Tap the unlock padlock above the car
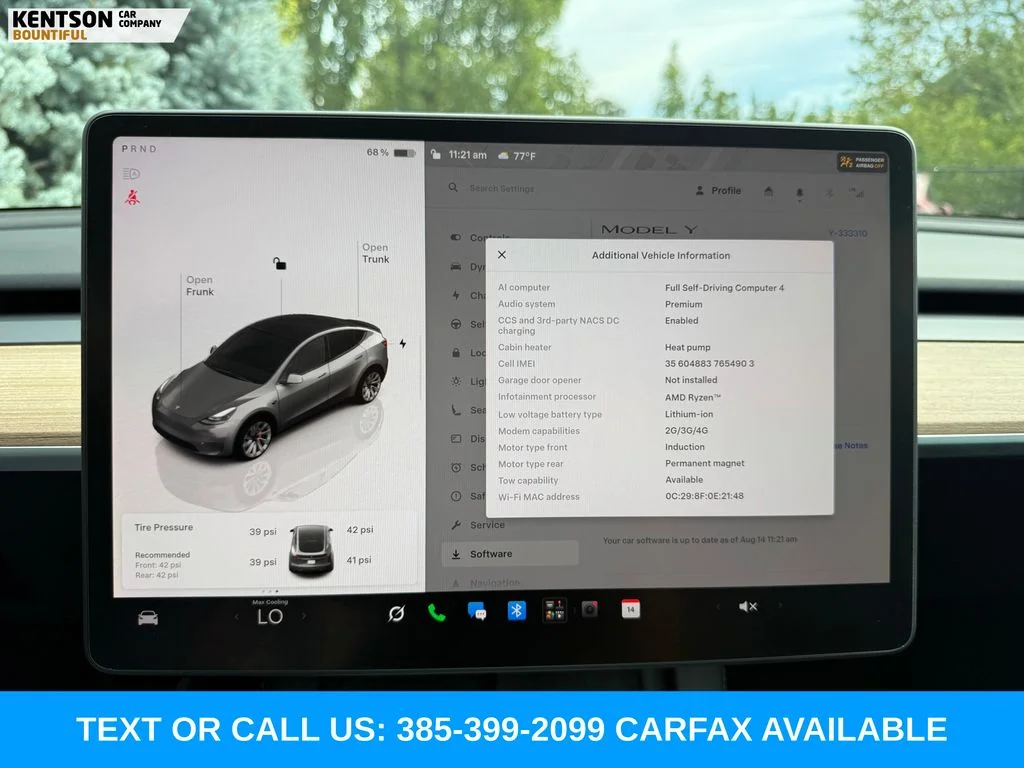 point(280,263)
